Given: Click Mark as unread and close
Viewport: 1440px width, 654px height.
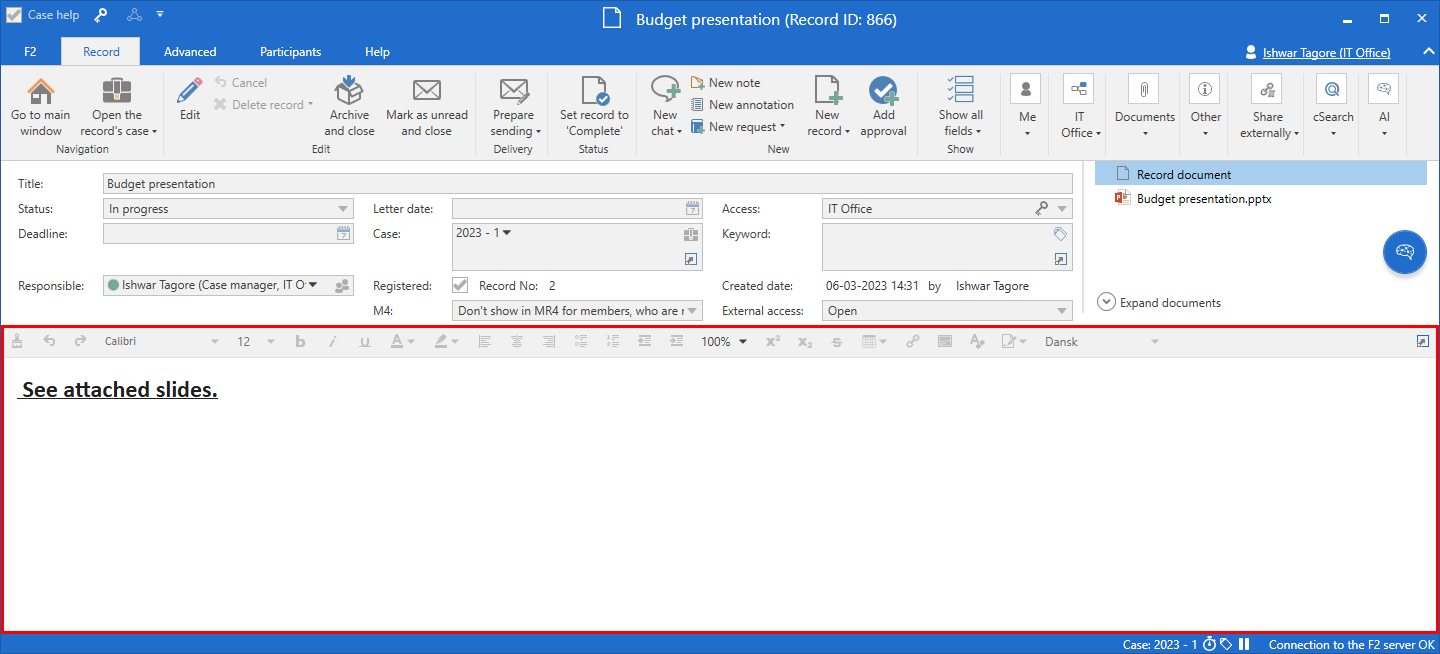Looking at the screenshot, I should (x=427, y=92).
